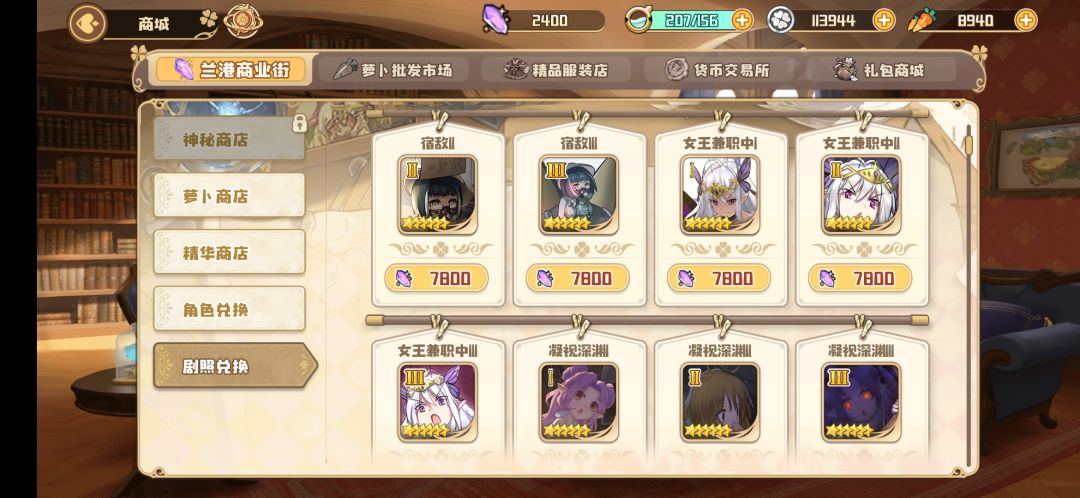Viewport: 1080px width, 498px height.
Task: Tap plus icon next to 113944 clover coins
Action: tap(884, 20)
